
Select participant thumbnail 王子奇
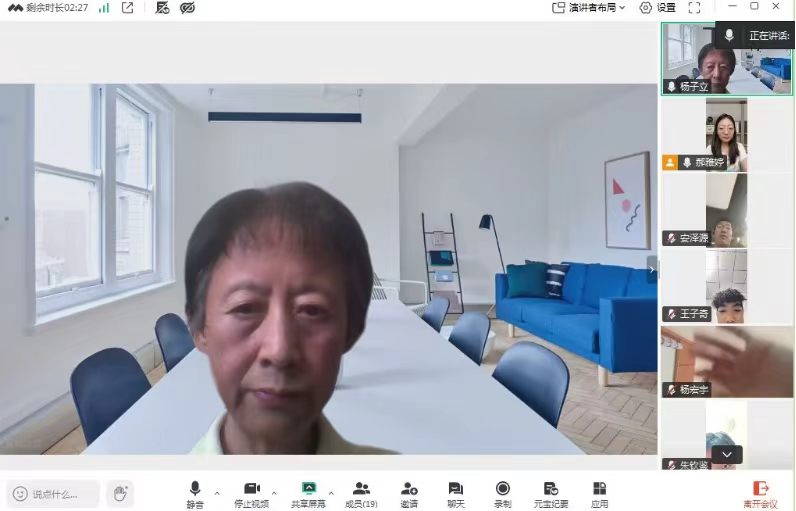pyautogui.click(x=726, y=286)
